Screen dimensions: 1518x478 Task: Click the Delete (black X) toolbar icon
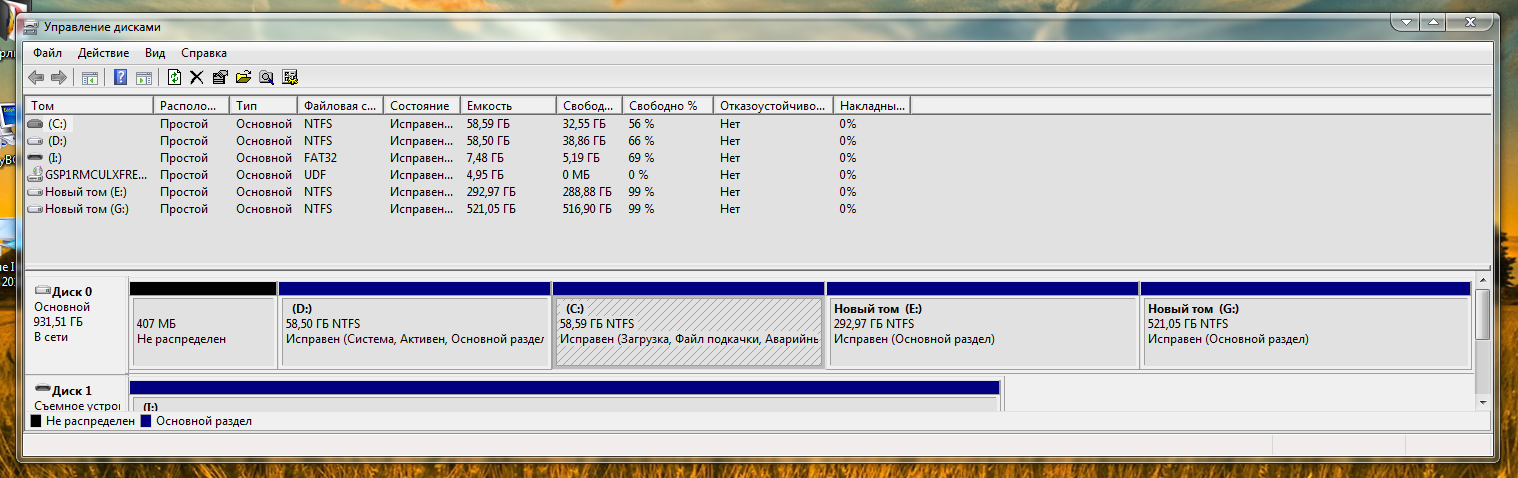pyautogui.click(x=196, y=77)
